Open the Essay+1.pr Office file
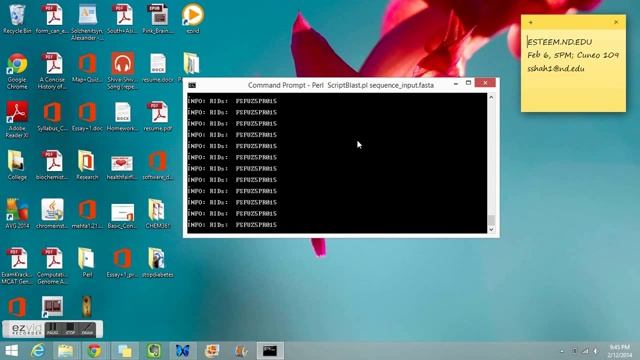640x360 pixels. [122, 262]
